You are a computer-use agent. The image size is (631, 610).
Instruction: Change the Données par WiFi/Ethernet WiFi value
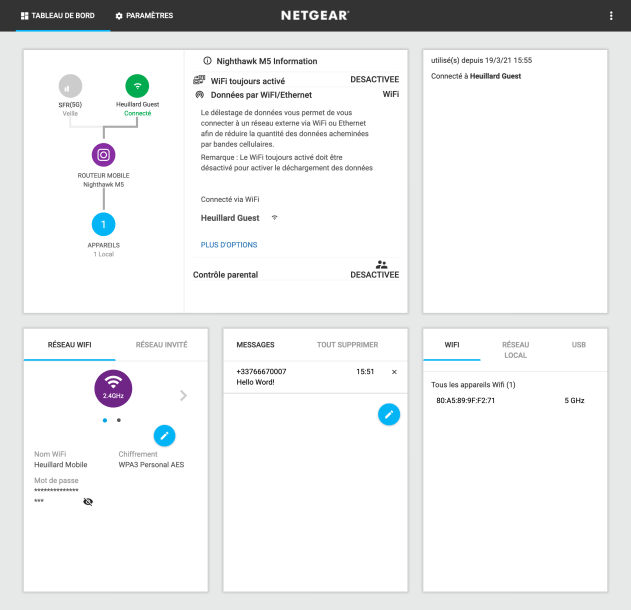click(391, 94)
